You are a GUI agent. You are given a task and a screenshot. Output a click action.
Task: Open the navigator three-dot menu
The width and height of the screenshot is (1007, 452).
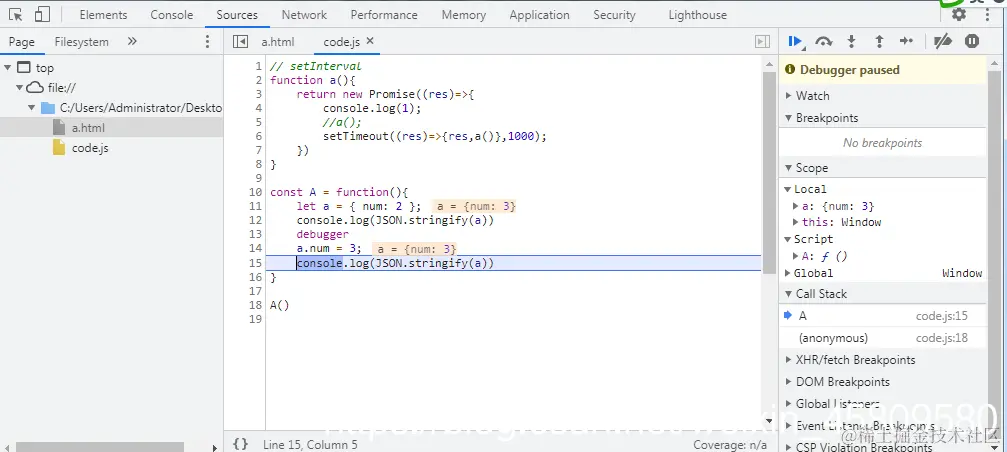207,42
